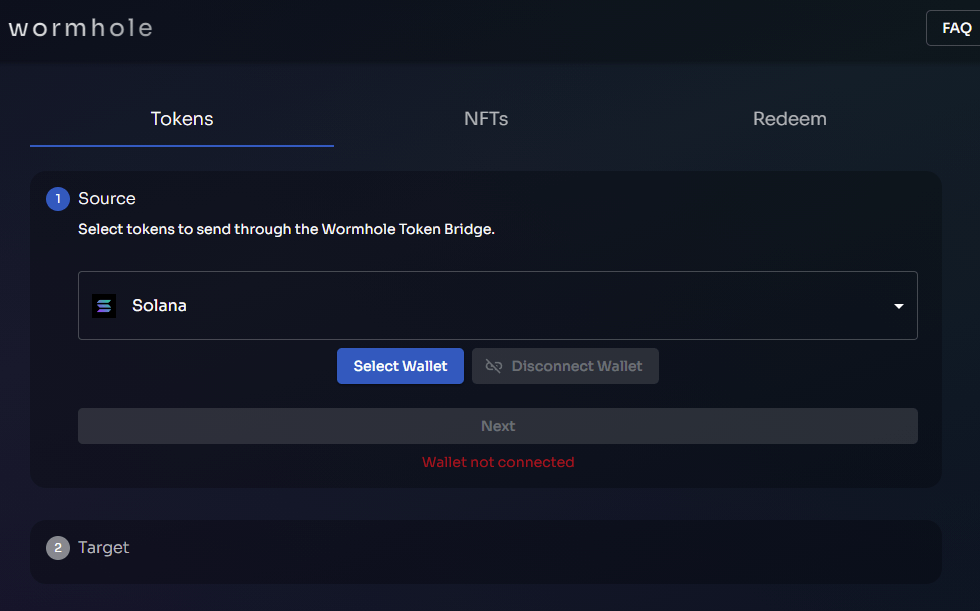This screenshot has width=980, height=611.
Task: Open the FAQ page
Action: (955, 28)
